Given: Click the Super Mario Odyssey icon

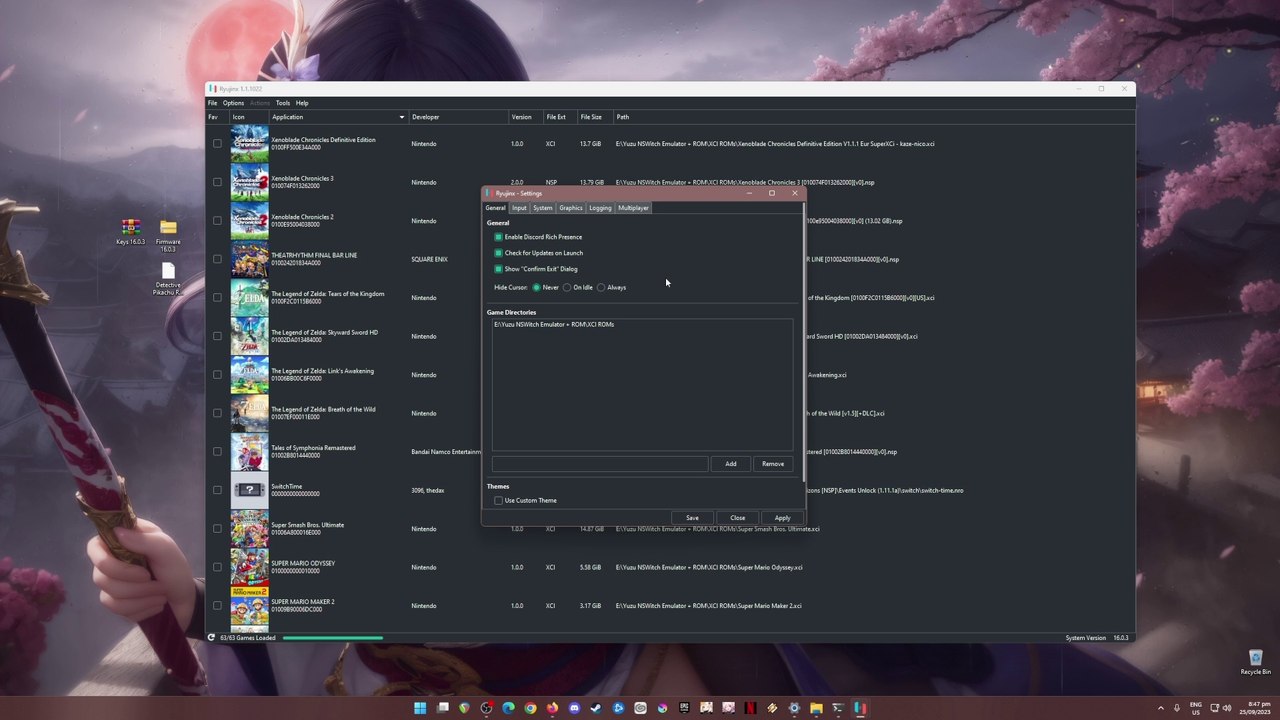Looking at the screenshot, I should pyautogui.click(x=249, y=567).
